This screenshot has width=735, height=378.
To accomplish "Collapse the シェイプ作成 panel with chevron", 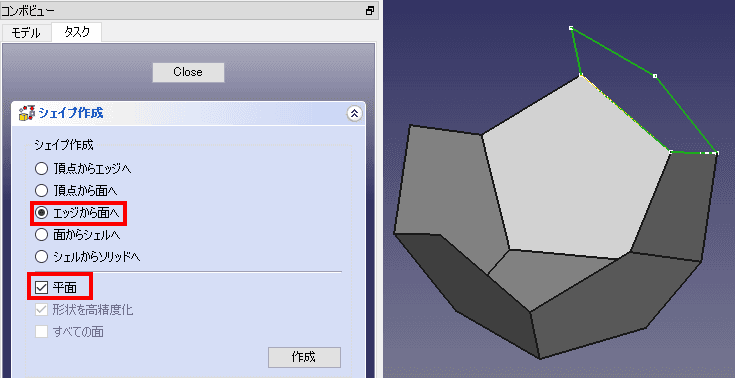I will pyautogui.click(x=354, y=113).
